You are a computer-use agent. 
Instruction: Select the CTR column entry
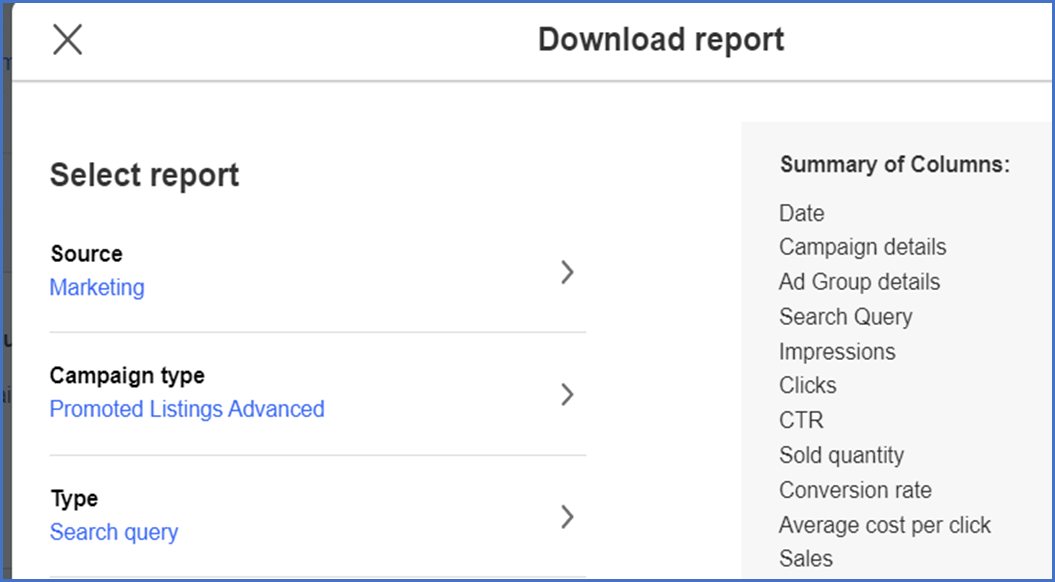(x=801, y=421)
